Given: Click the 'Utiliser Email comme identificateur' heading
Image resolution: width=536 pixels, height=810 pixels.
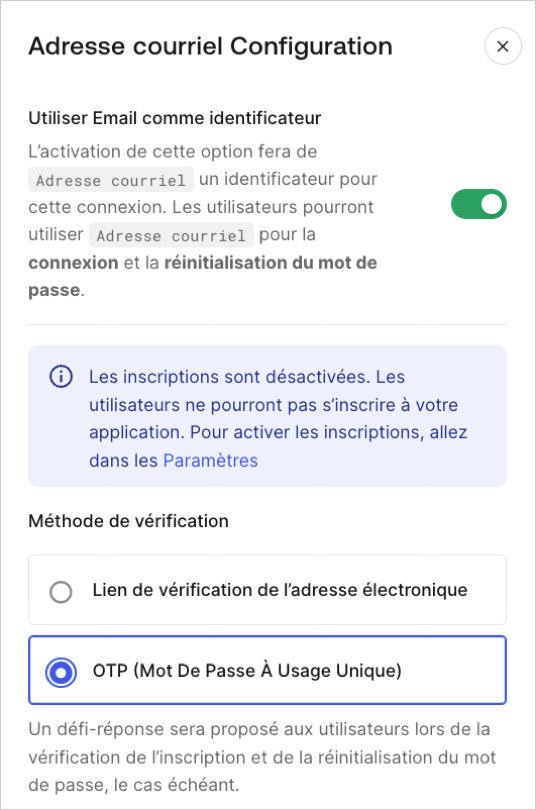Looking at the screenshot, I should [175, 118].
